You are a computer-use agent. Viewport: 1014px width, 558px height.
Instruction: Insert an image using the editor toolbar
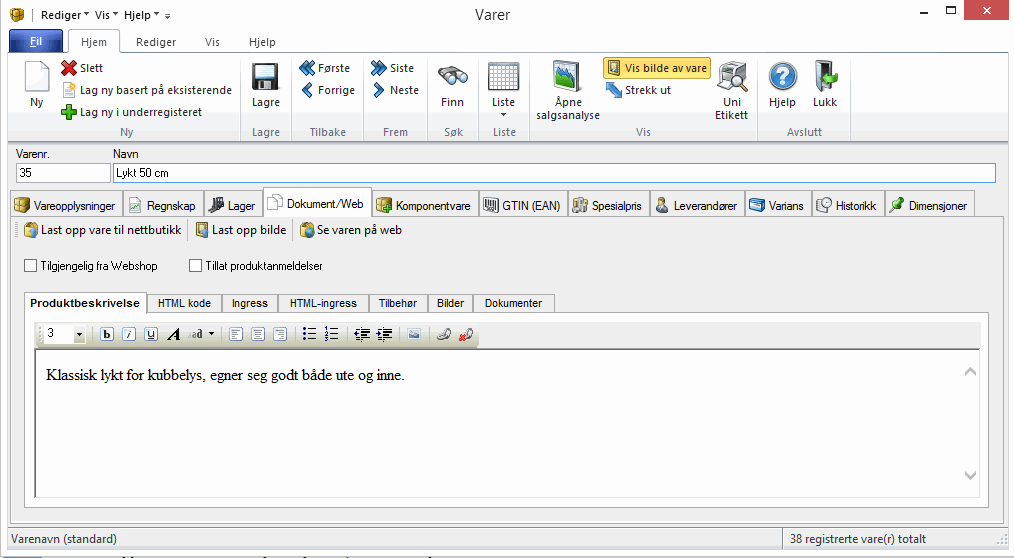click(413, 335)
